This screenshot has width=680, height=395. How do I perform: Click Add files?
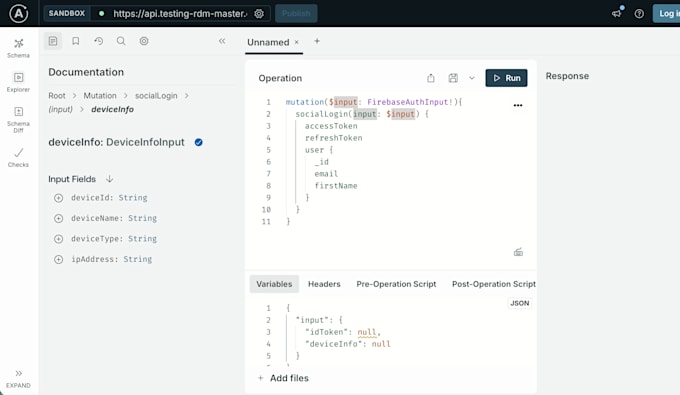283,378
